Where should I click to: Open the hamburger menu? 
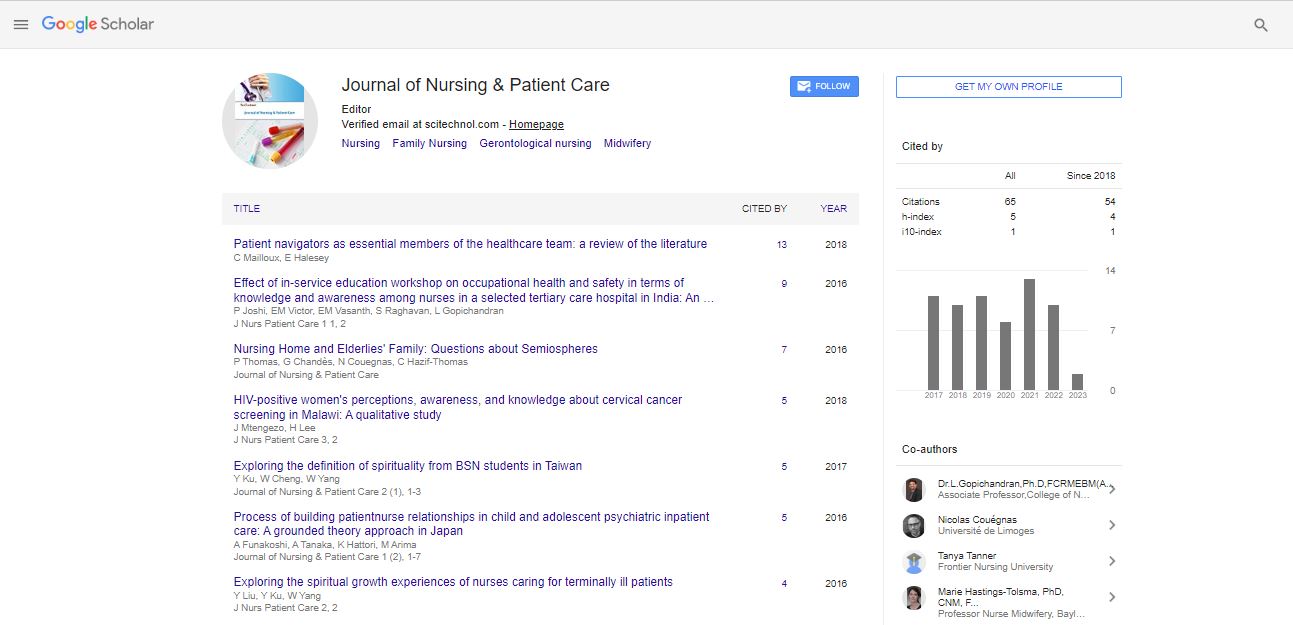pyautogui.click(x=20, y=25)
